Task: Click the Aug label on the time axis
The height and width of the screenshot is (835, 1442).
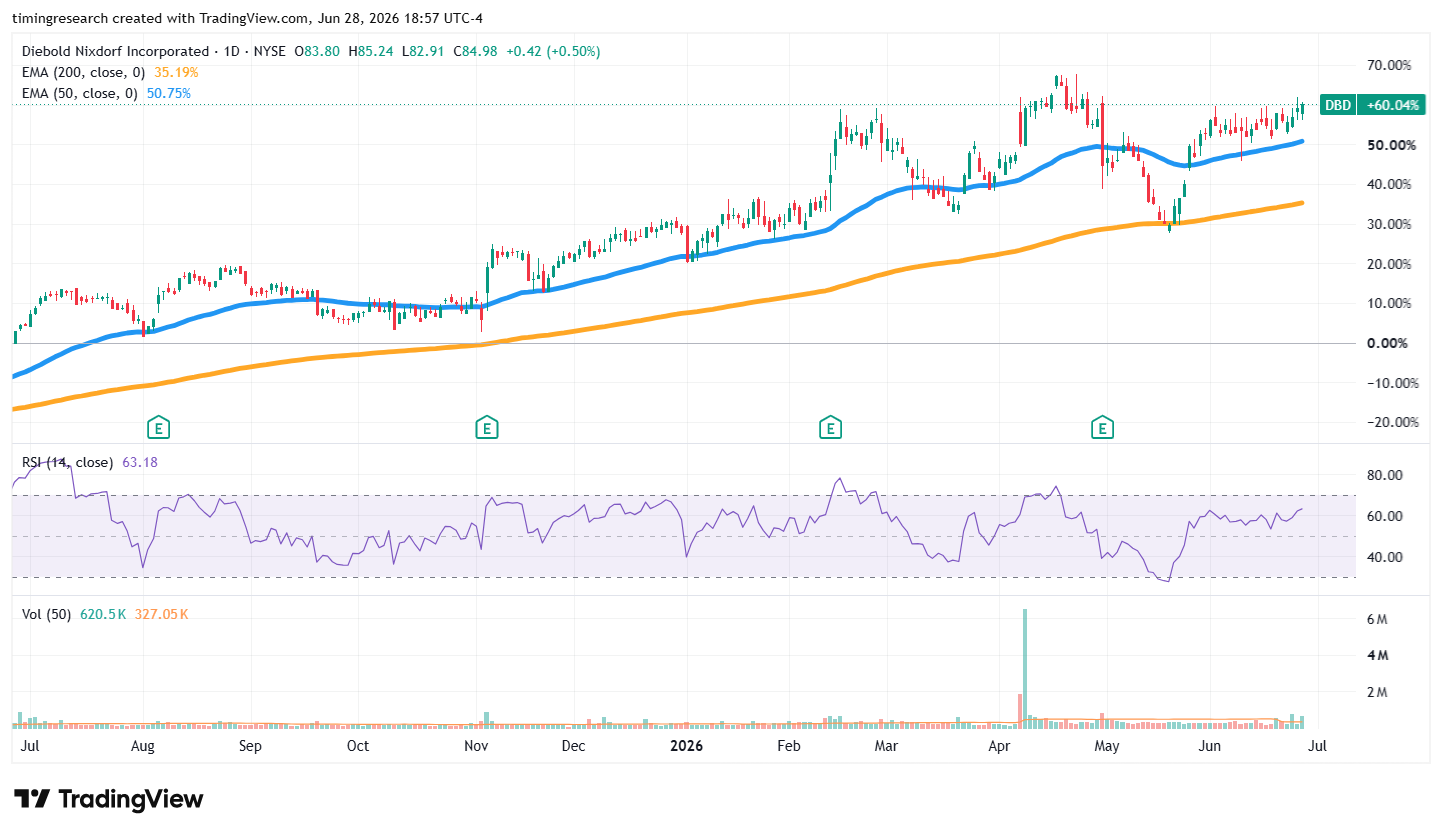Action: (x=143, y=746)
